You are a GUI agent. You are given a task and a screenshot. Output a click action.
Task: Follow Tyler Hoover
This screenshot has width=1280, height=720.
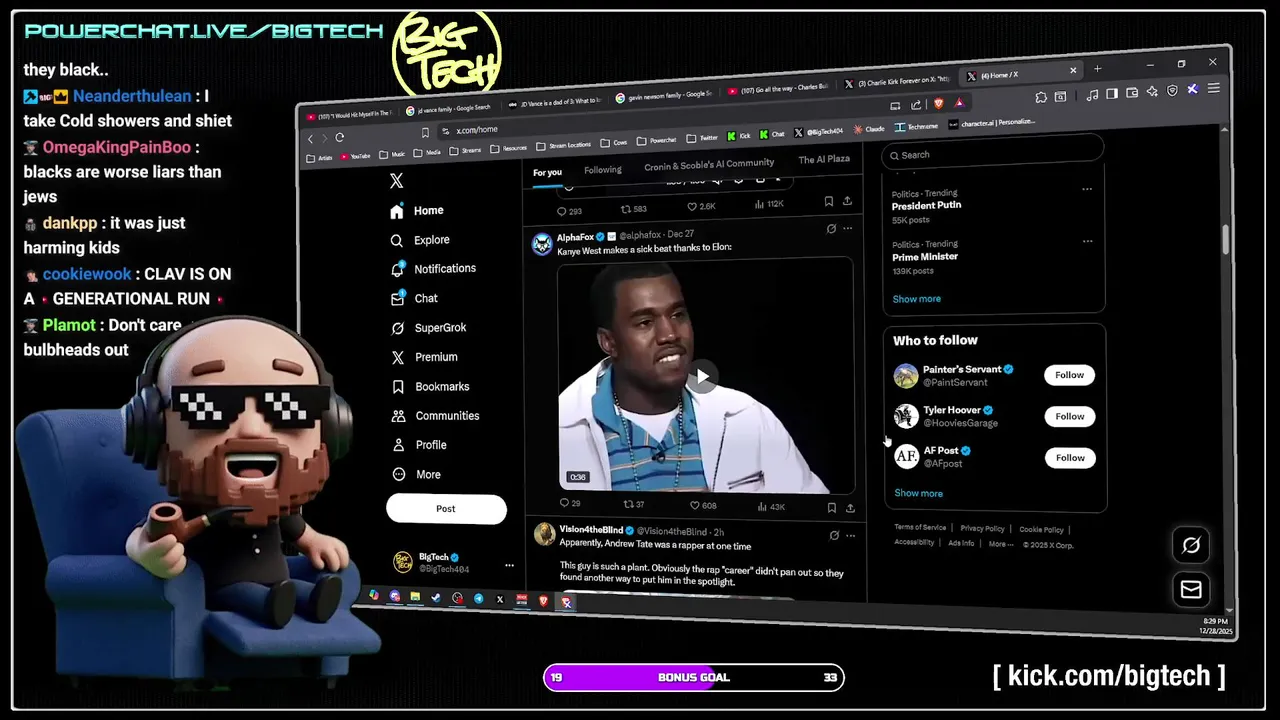coord(1070,416)
